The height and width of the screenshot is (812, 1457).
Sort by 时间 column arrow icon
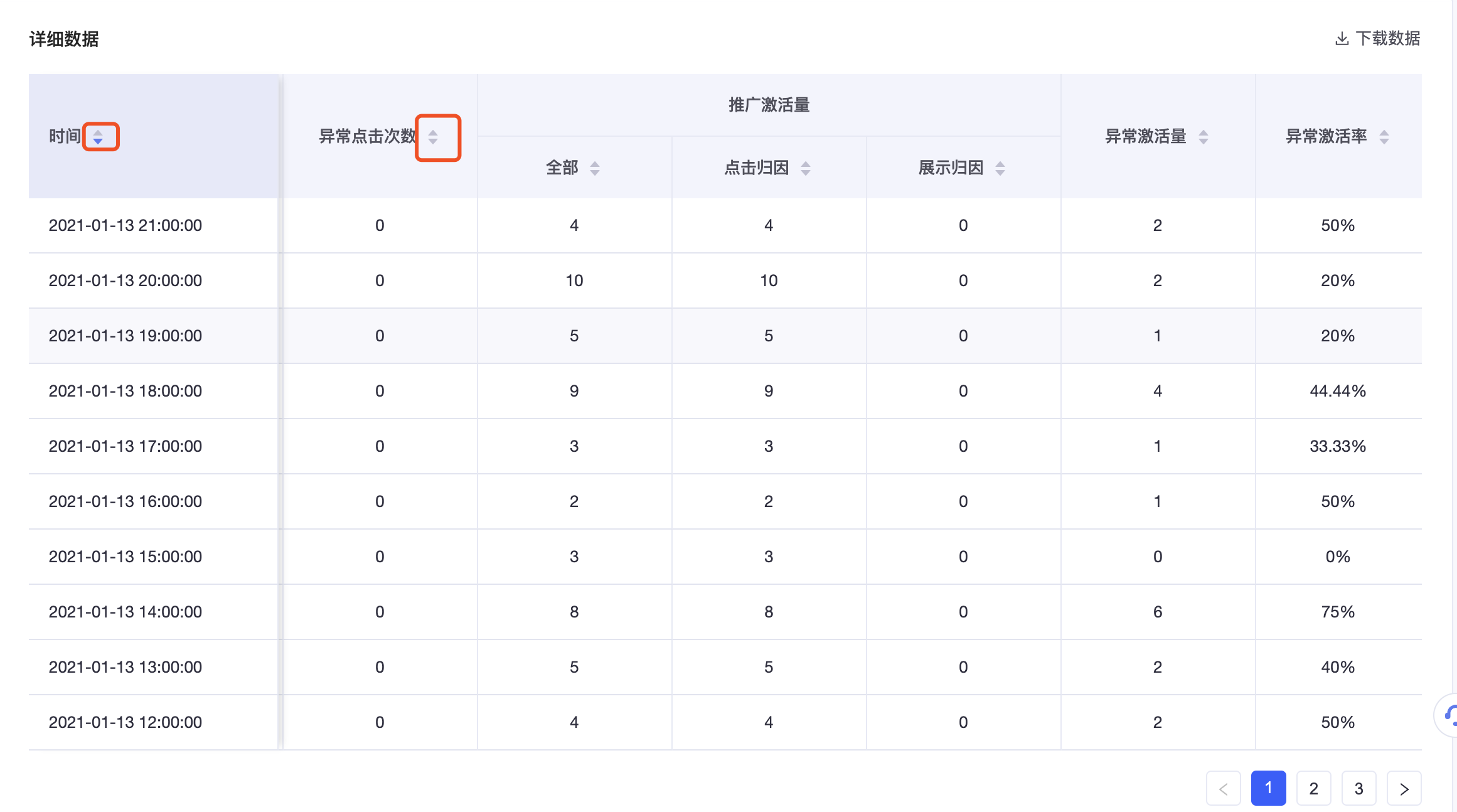tap(98, 137)
